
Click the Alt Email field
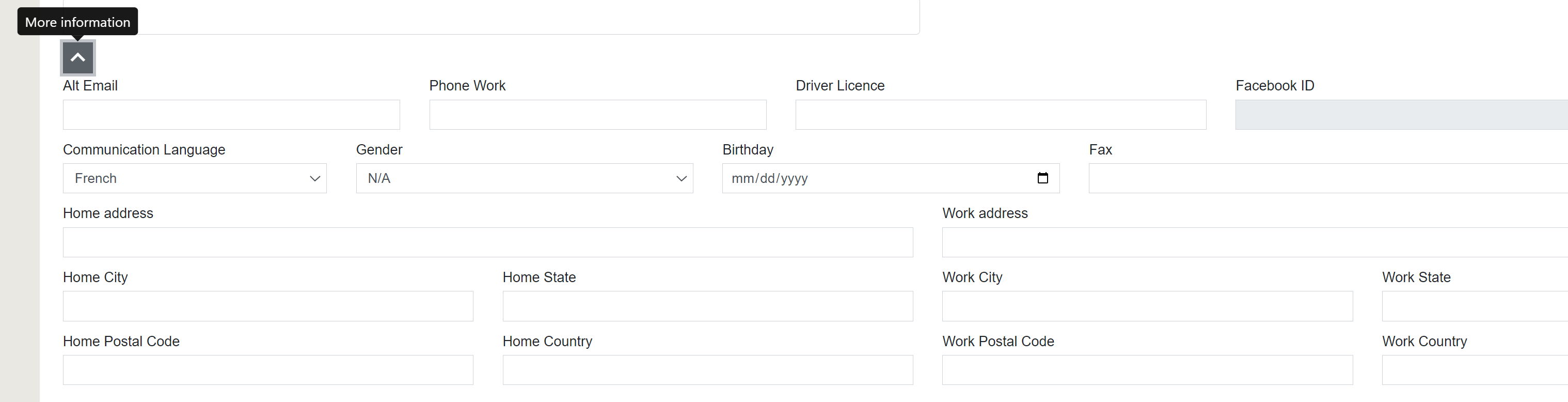pos(231,115)
